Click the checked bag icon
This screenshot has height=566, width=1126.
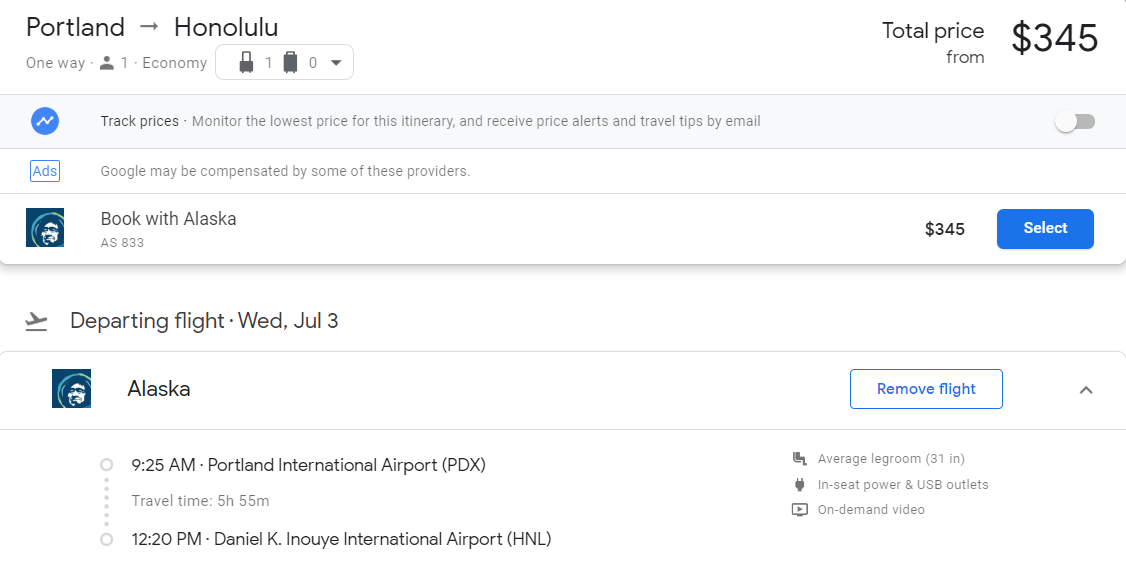pyautogui.click(x=290, y=62)
